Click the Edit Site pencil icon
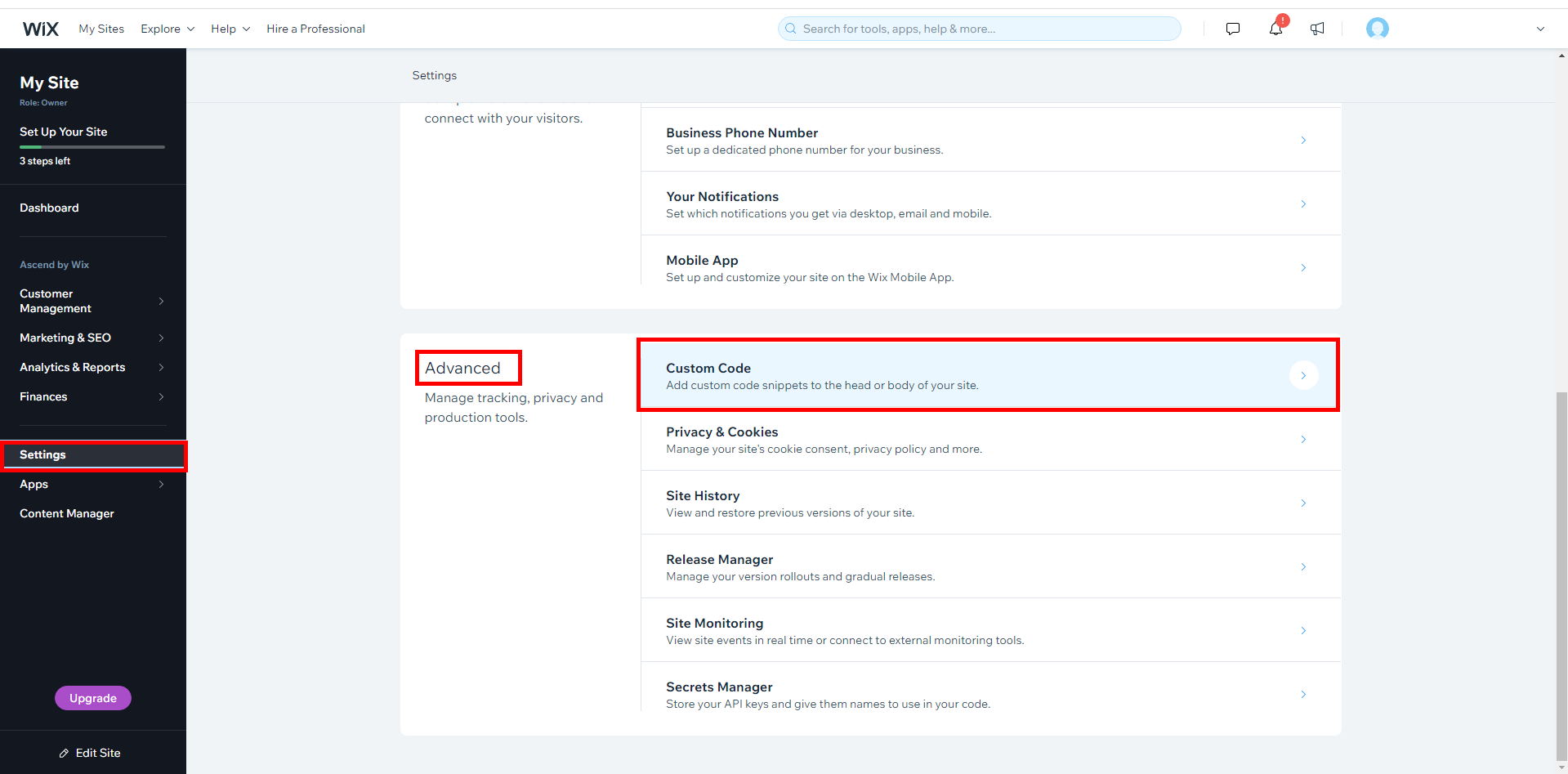The width and height of the screenshot is (1568, 774). coord(64,754)
